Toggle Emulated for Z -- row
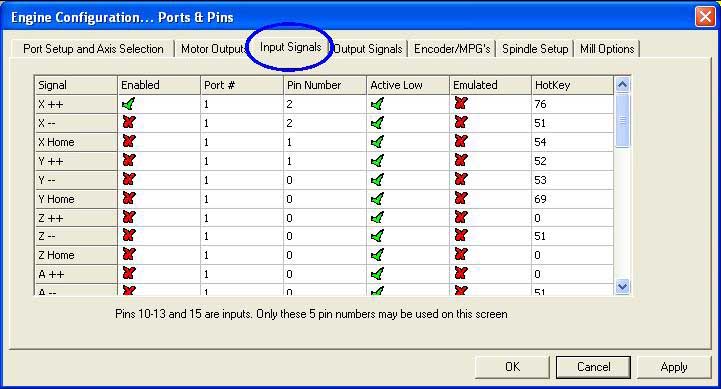The image size is (721, 389). pos(461,235)
